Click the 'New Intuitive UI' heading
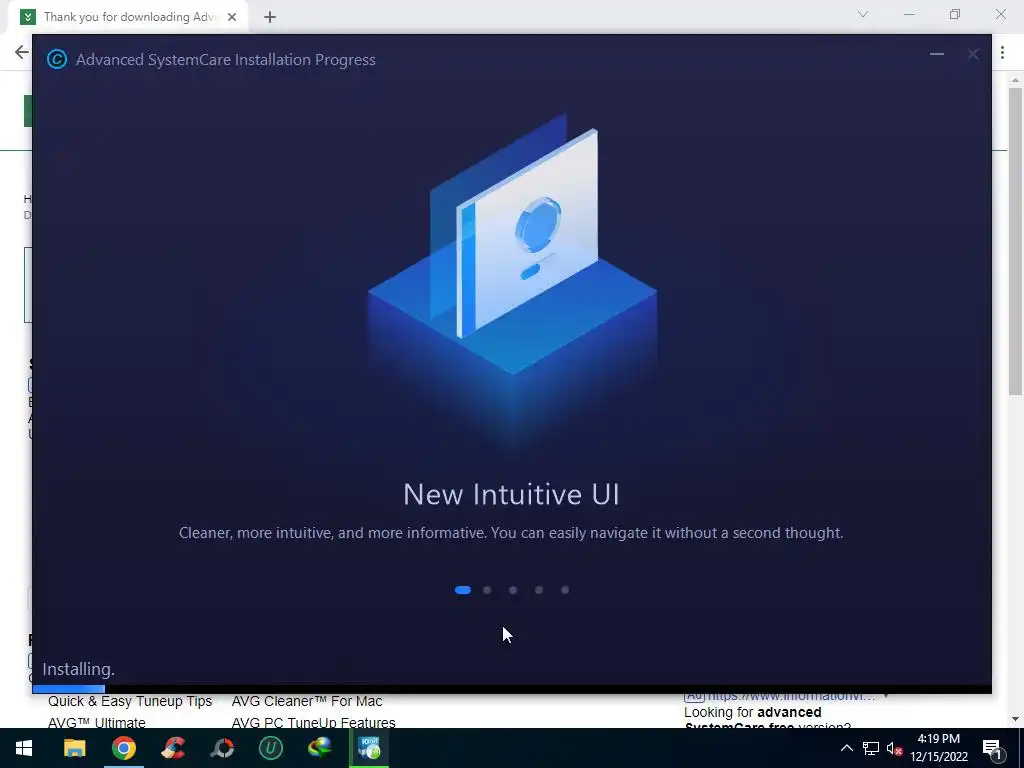Image resolution: width=1024 pixels, height=768 pixels. coord(511,494)
